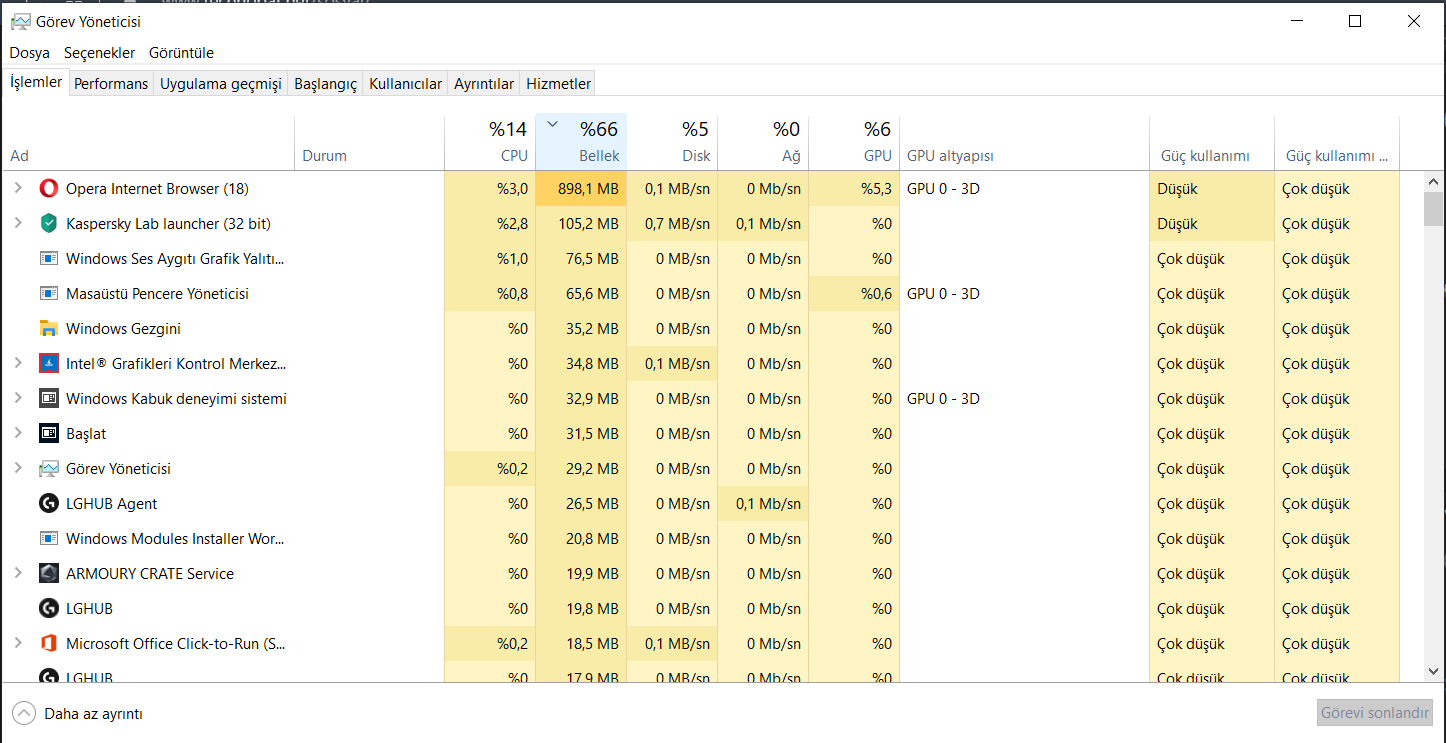
Task: Click the Microsoft Office Click-to-Run icon
Action: pos(49,644)
